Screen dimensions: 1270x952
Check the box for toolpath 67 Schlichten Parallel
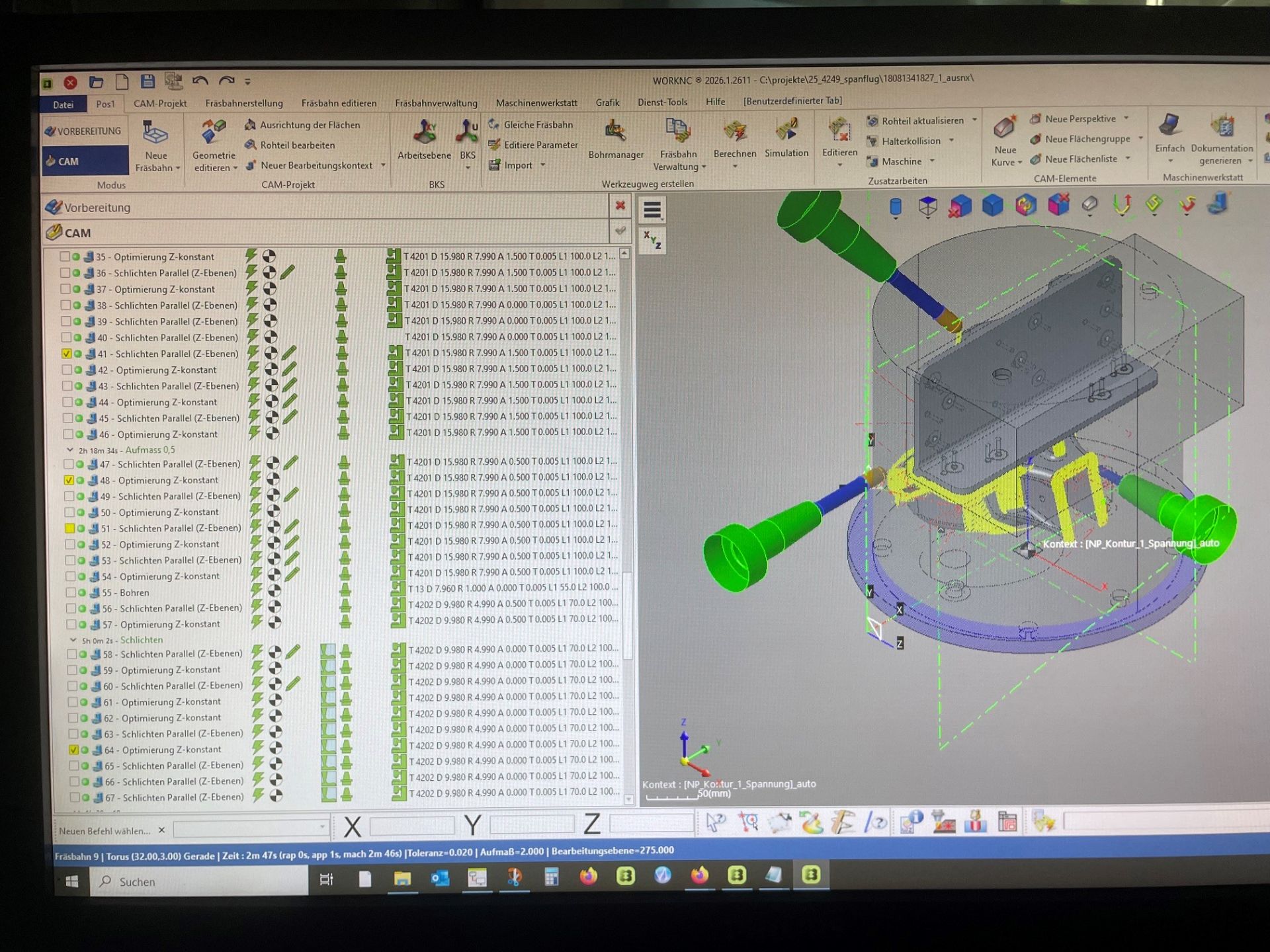74,798
